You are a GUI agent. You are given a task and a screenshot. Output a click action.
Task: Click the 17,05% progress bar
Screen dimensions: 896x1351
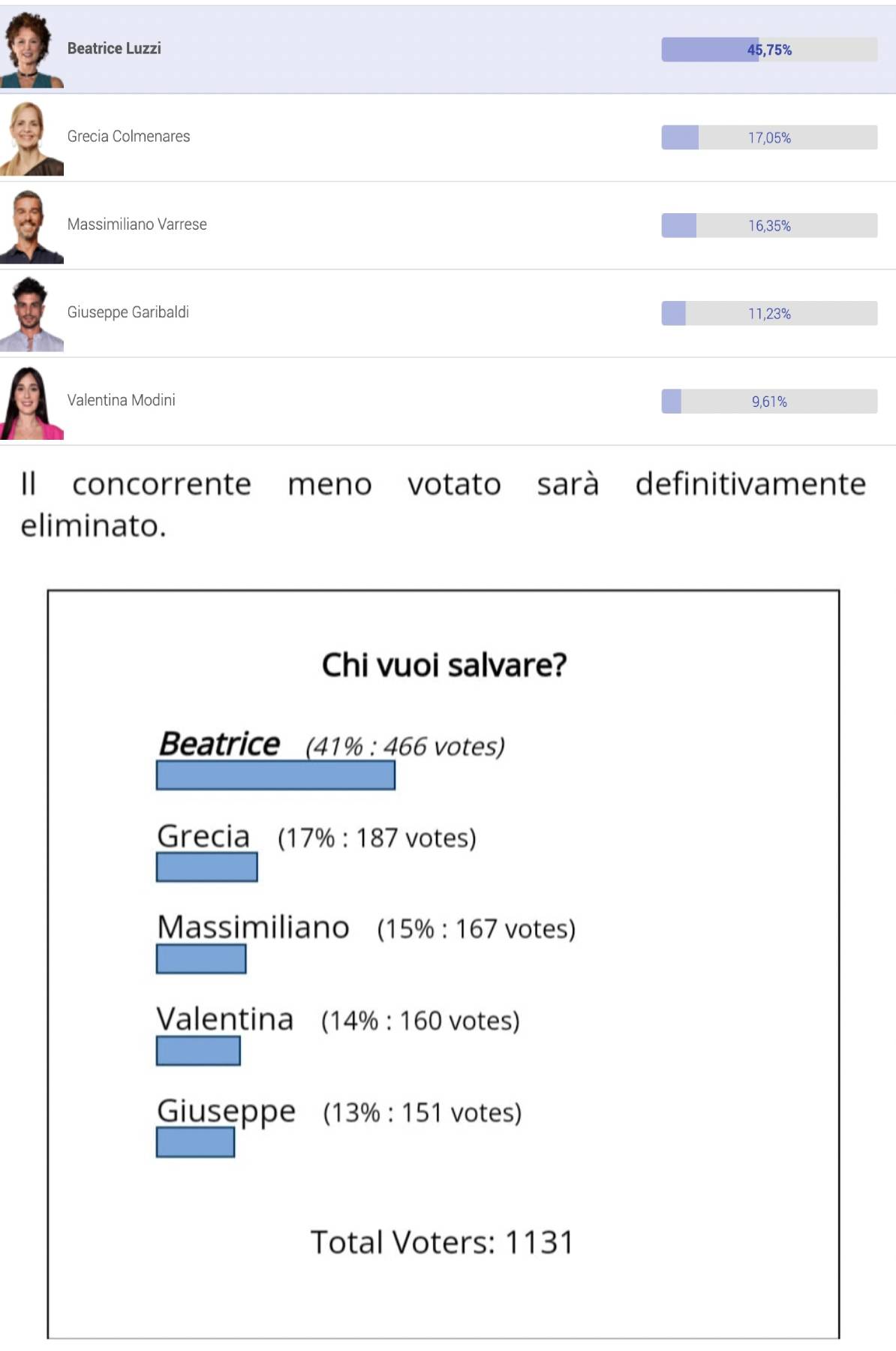point(769,137)
